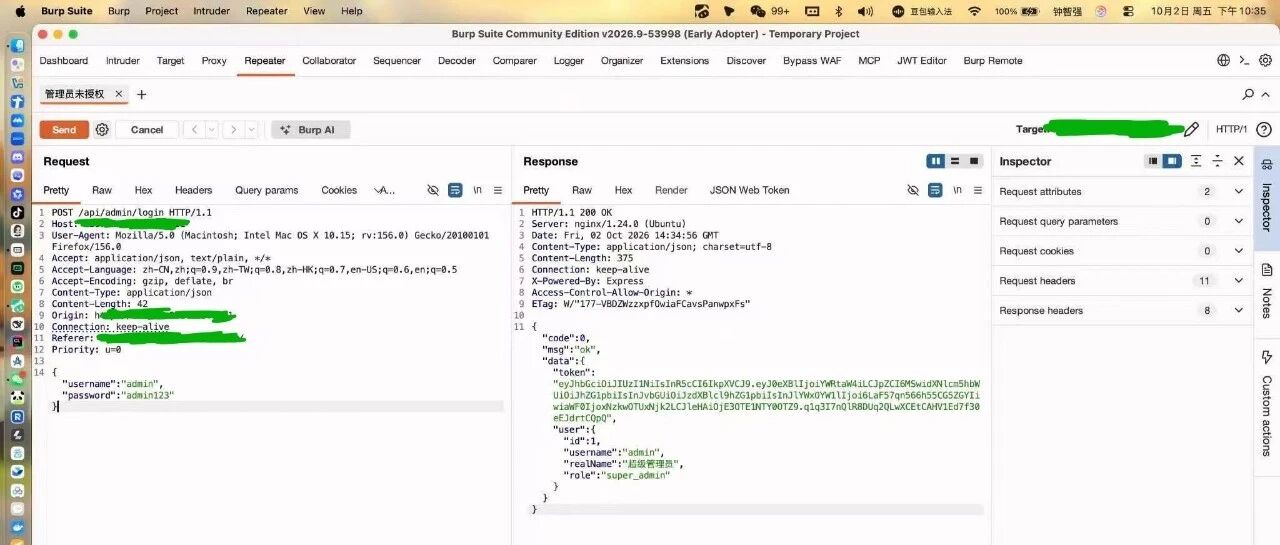The width and height of the screenshot is (1280, 545).
Task: Open the Bypass WAF tab
Action: 812,61
